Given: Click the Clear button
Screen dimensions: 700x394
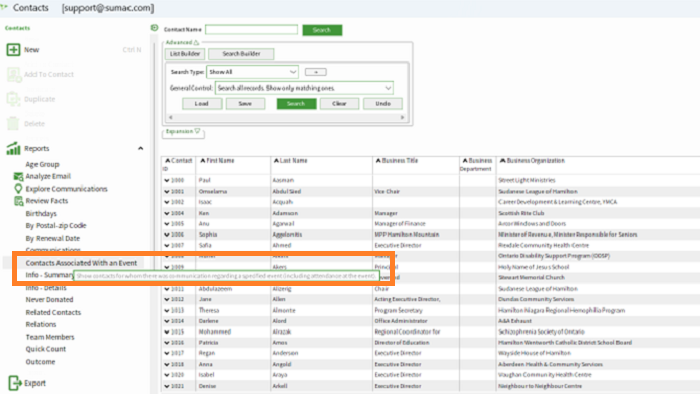Looking at the screenshot, I should coord(339,104).
